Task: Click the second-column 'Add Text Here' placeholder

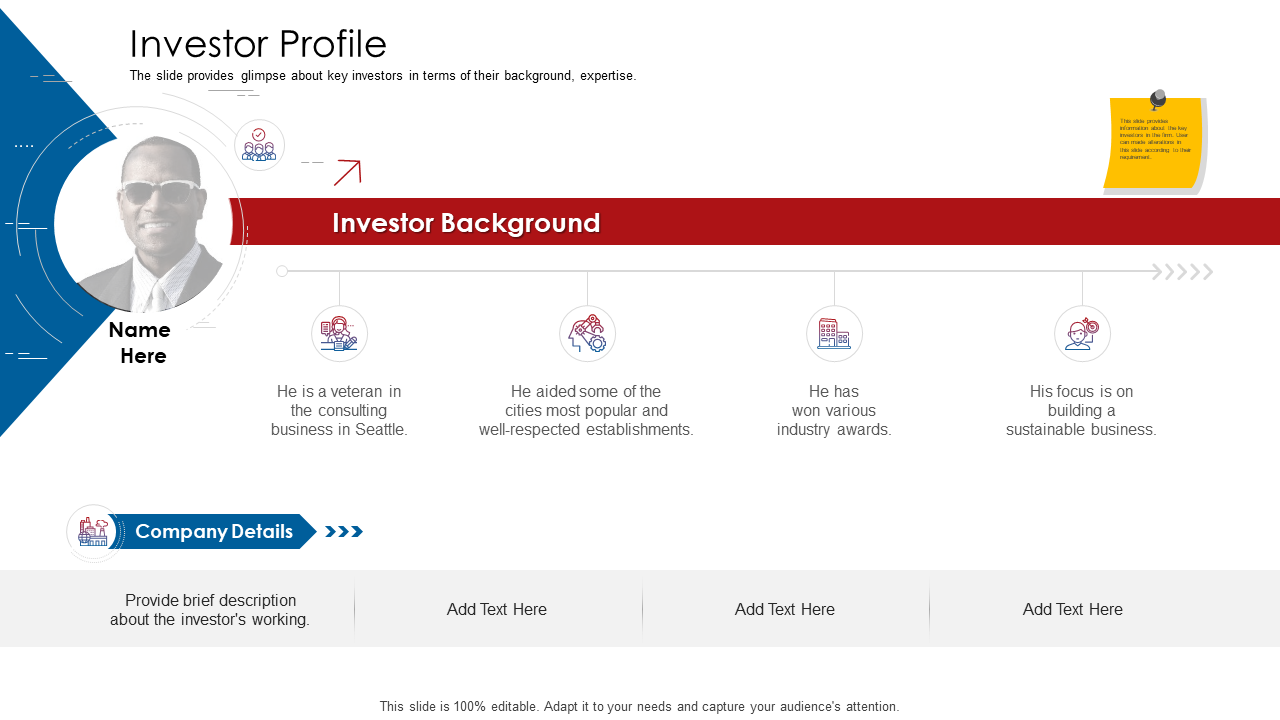Action: pyautogui.click(x=497, y=609)
